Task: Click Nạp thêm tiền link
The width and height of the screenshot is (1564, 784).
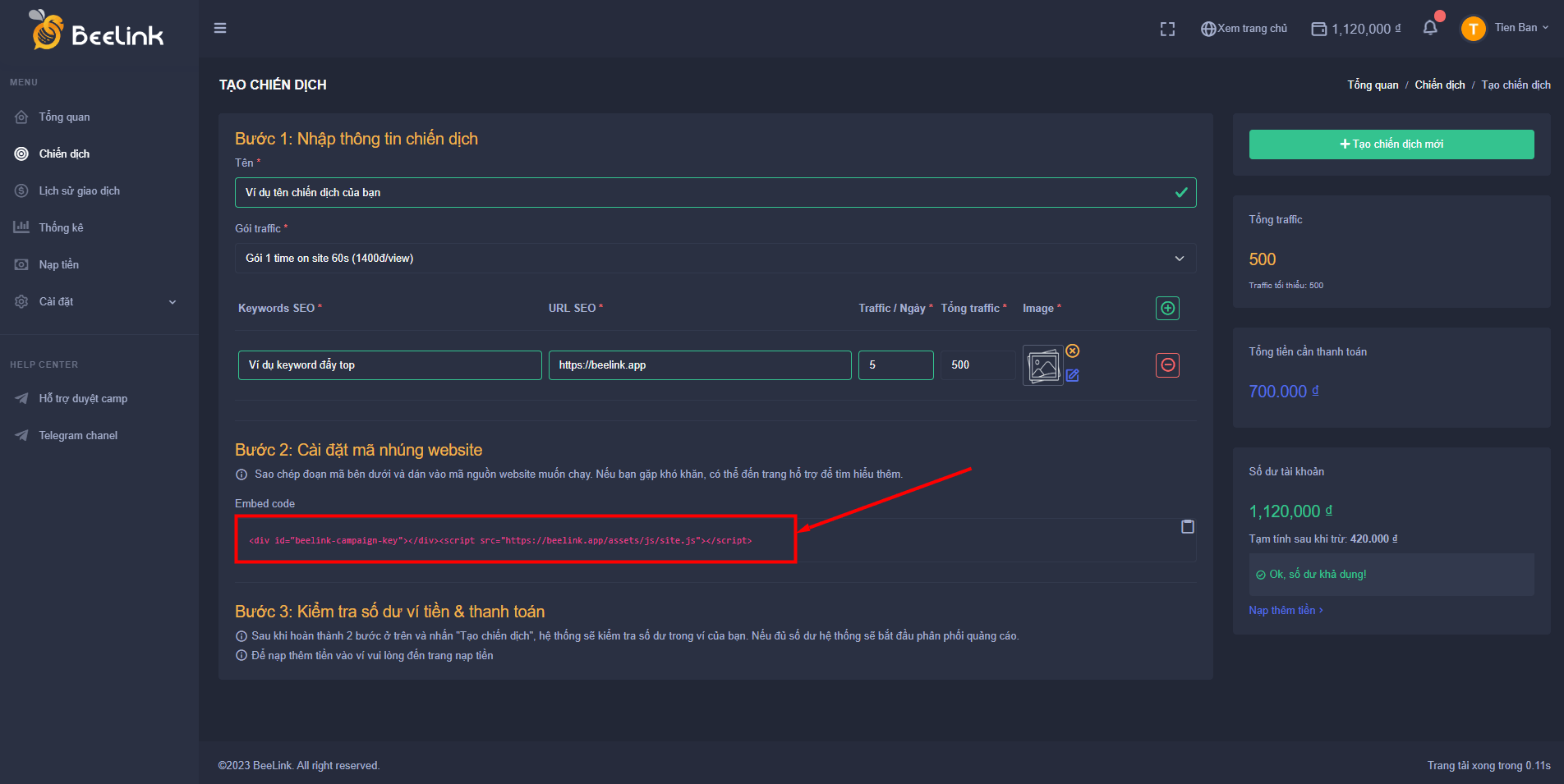Action: 1286,610
